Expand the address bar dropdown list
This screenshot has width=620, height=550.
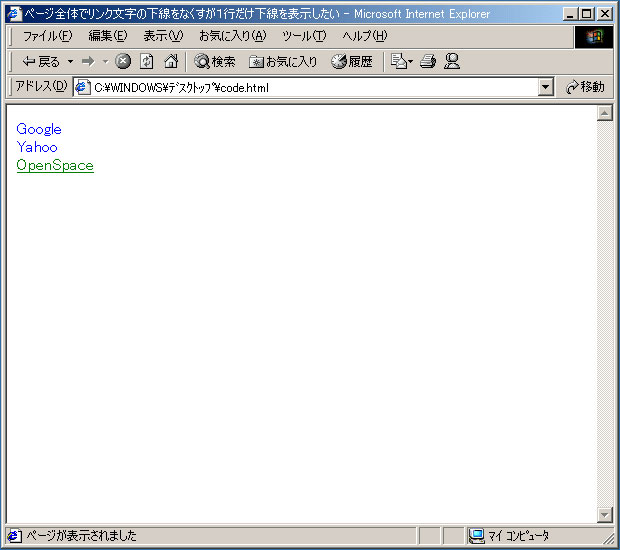[546, 87]
